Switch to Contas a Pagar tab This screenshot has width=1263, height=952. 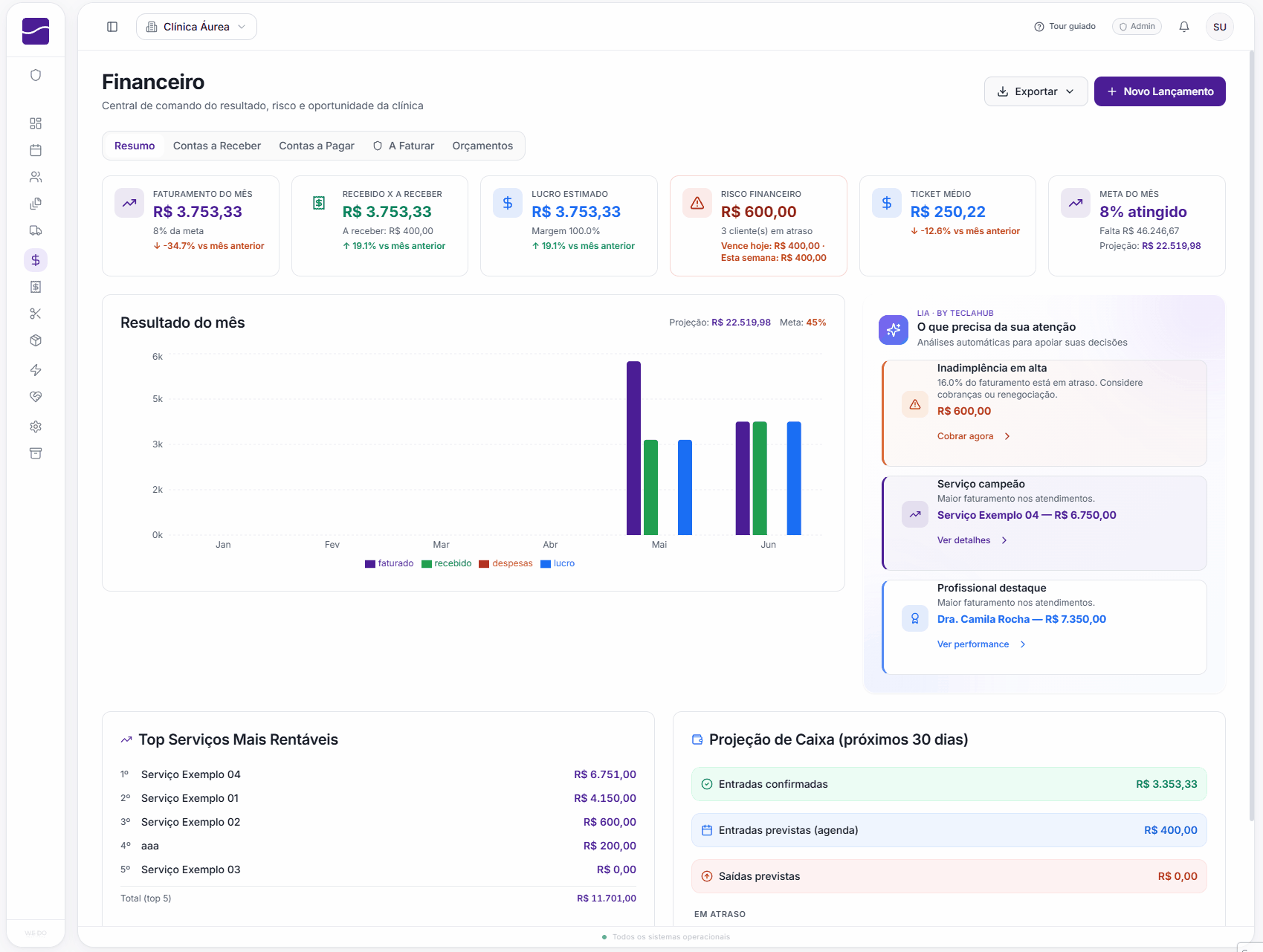pos(317,146)
